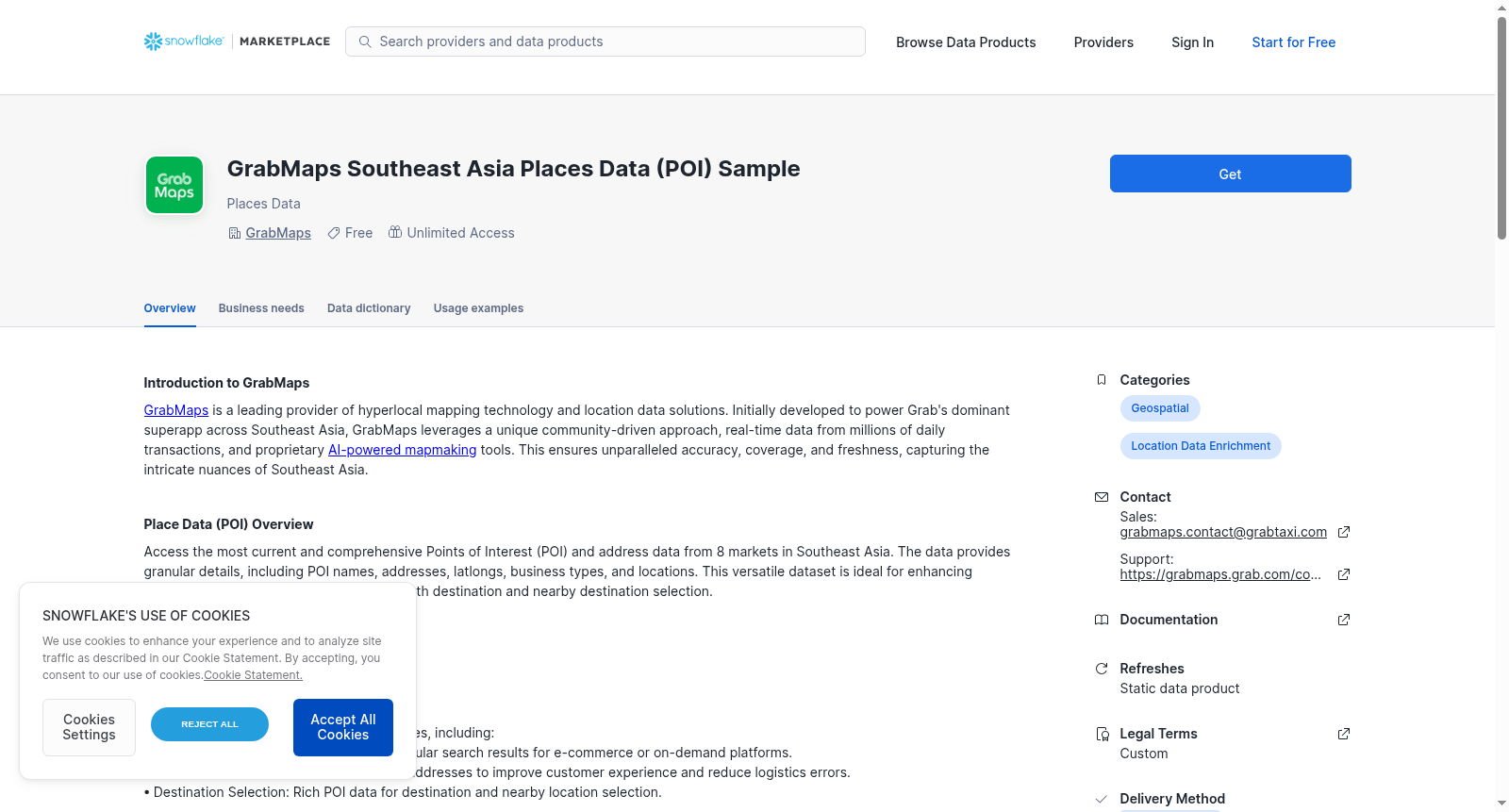This screenshot has height=812, width=1509.
Task: Click the 'Place Data (POI) Overview' heading
Action: (228, 524)
